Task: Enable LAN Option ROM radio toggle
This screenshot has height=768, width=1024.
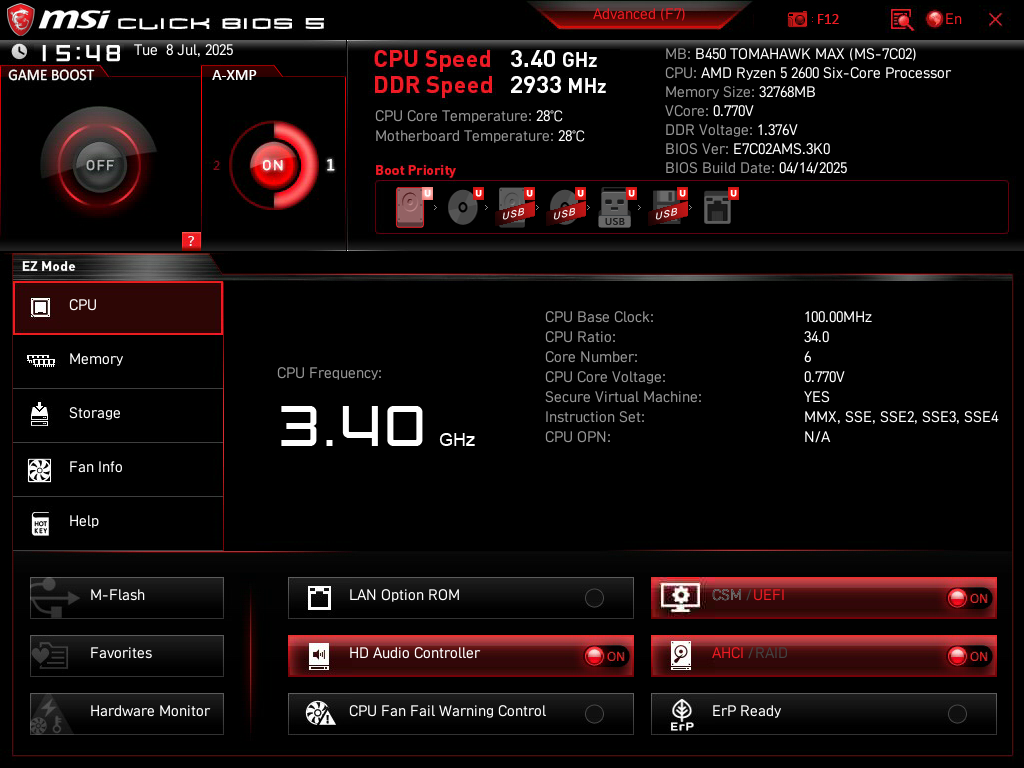Action: 594,598
